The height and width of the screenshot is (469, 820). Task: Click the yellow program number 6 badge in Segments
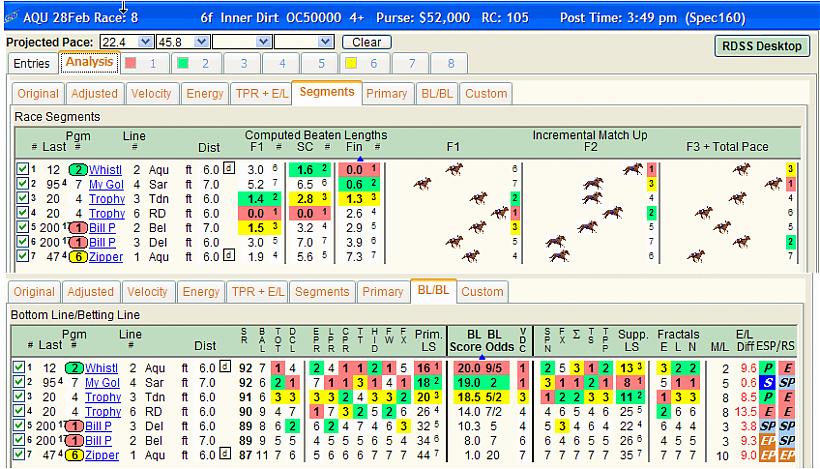78,257
